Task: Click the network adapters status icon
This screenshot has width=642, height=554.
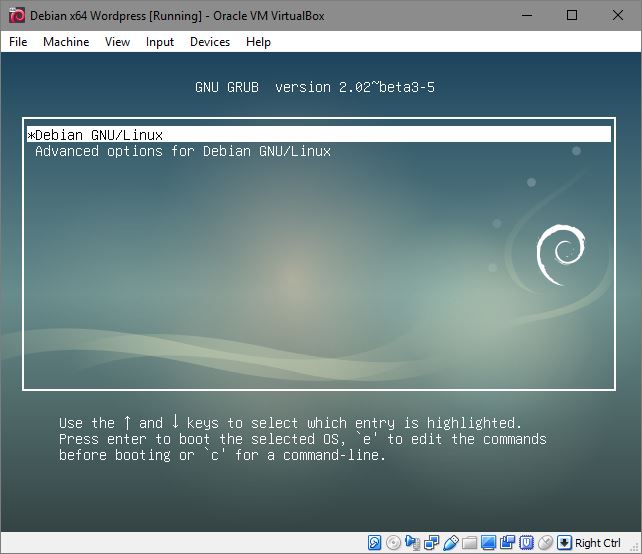Action: tap(432, 543)
